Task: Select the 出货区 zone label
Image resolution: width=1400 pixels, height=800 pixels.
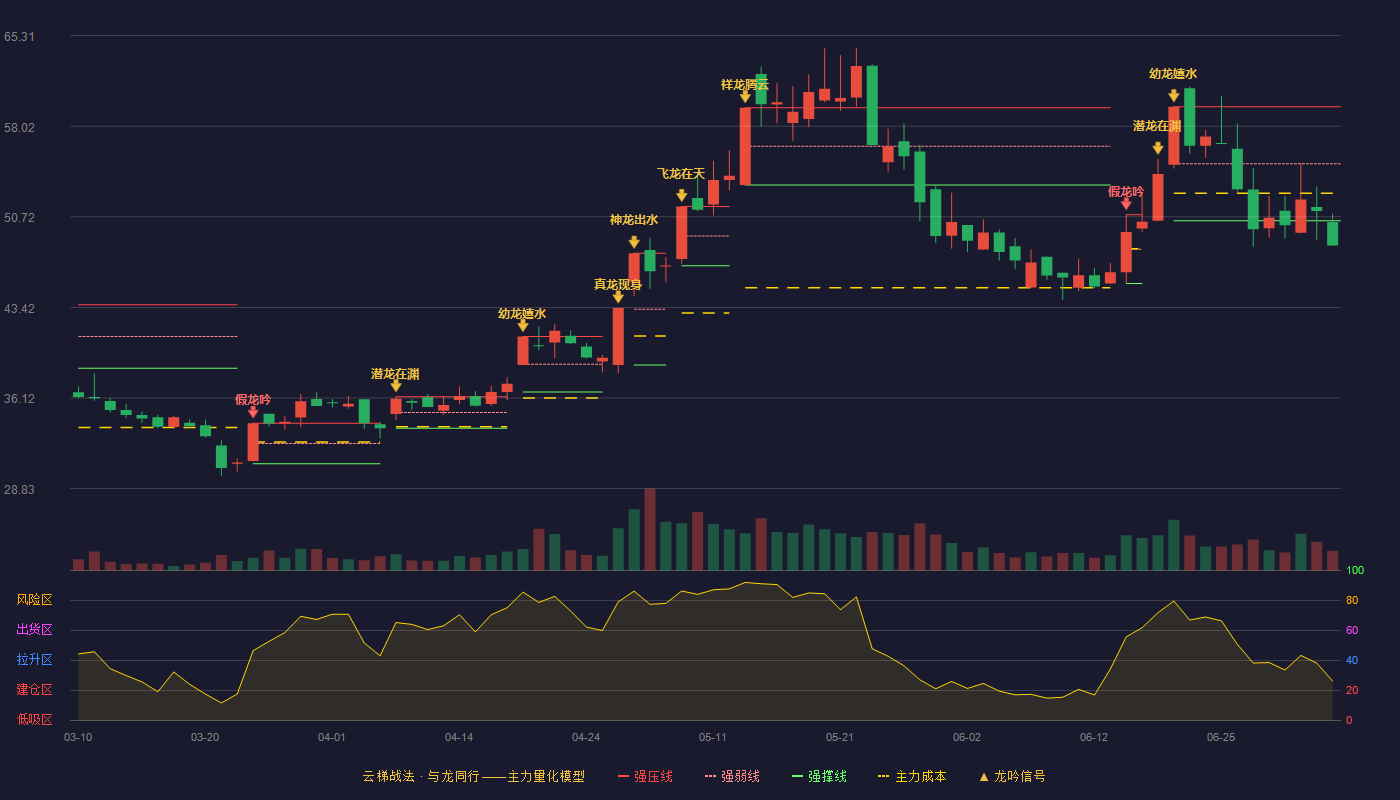Action: coord(34,630)
